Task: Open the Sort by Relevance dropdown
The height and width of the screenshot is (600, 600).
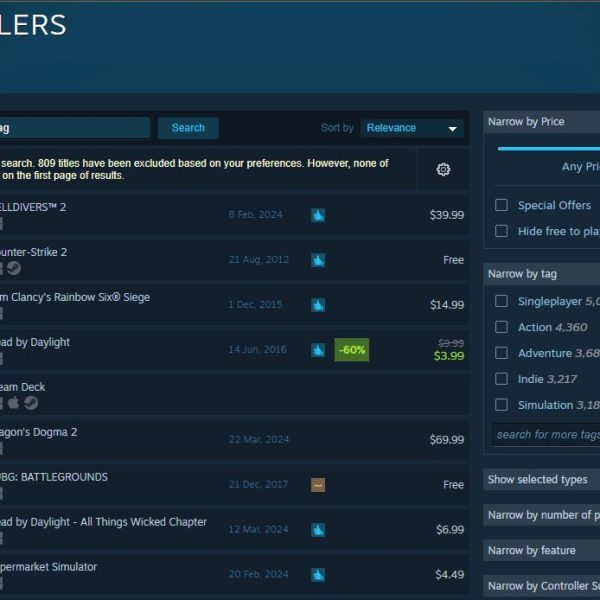Action: click(x=412, y=128)
